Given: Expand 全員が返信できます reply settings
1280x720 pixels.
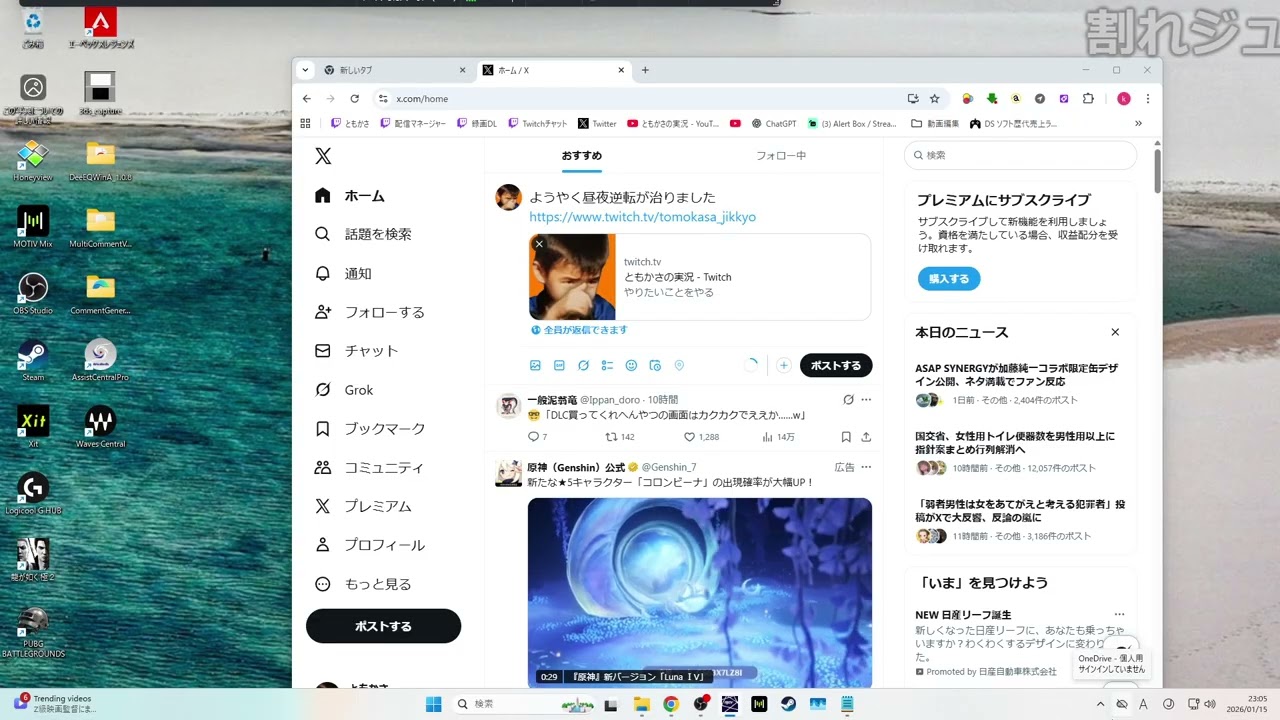Looking at the screenshot, I should (x=579, y=330).
